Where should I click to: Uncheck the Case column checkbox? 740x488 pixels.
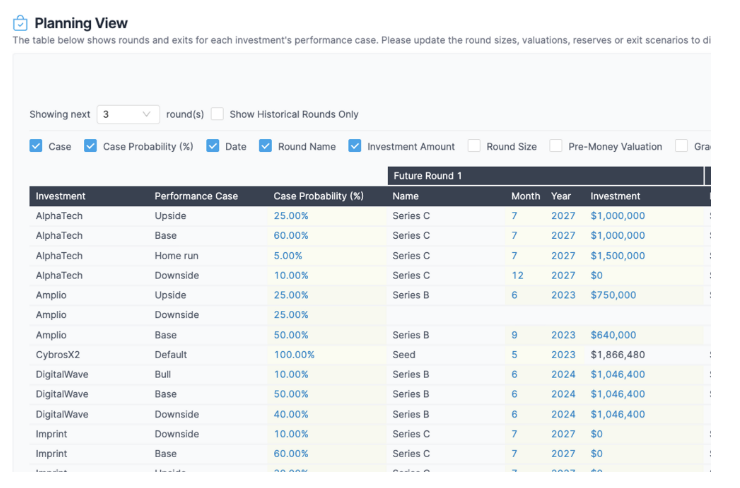[x=37, y=146]
